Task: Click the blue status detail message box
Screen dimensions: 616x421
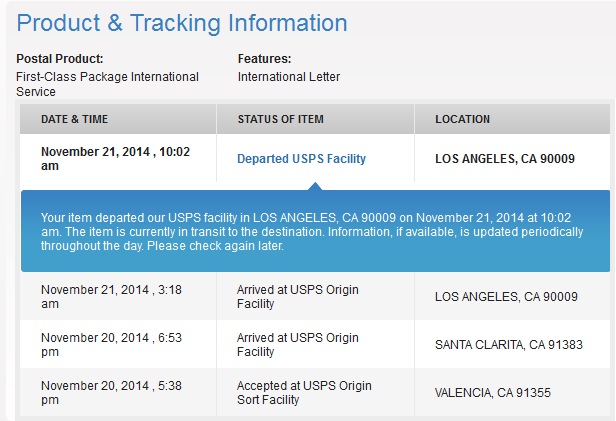Action: pos(315,231)
